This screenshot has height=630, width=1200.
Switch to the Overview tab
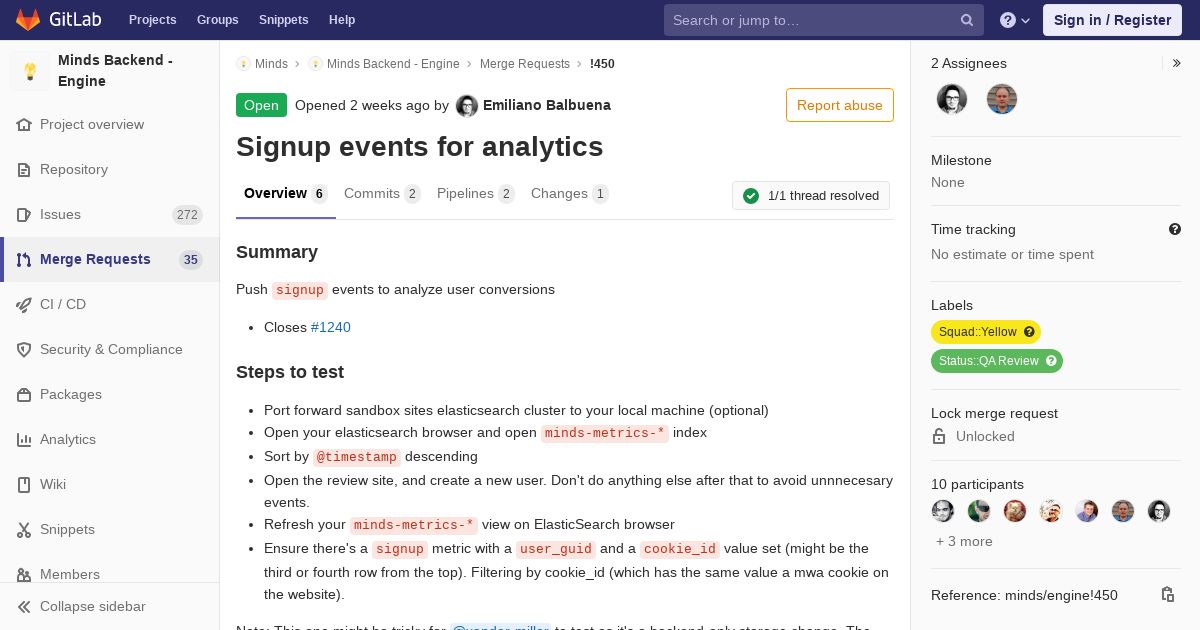[x=286, y=194]
